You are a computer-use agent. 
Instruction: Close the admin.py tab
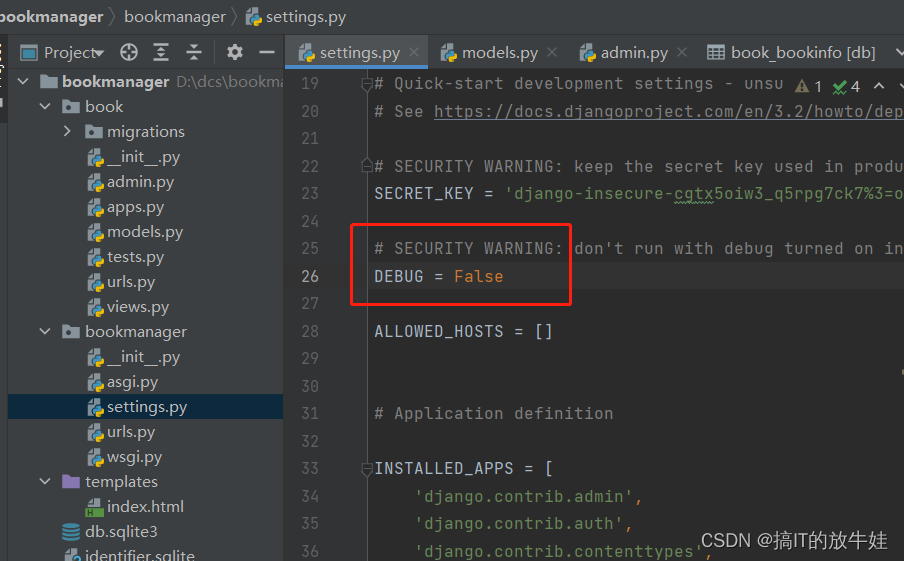point(682,52)
